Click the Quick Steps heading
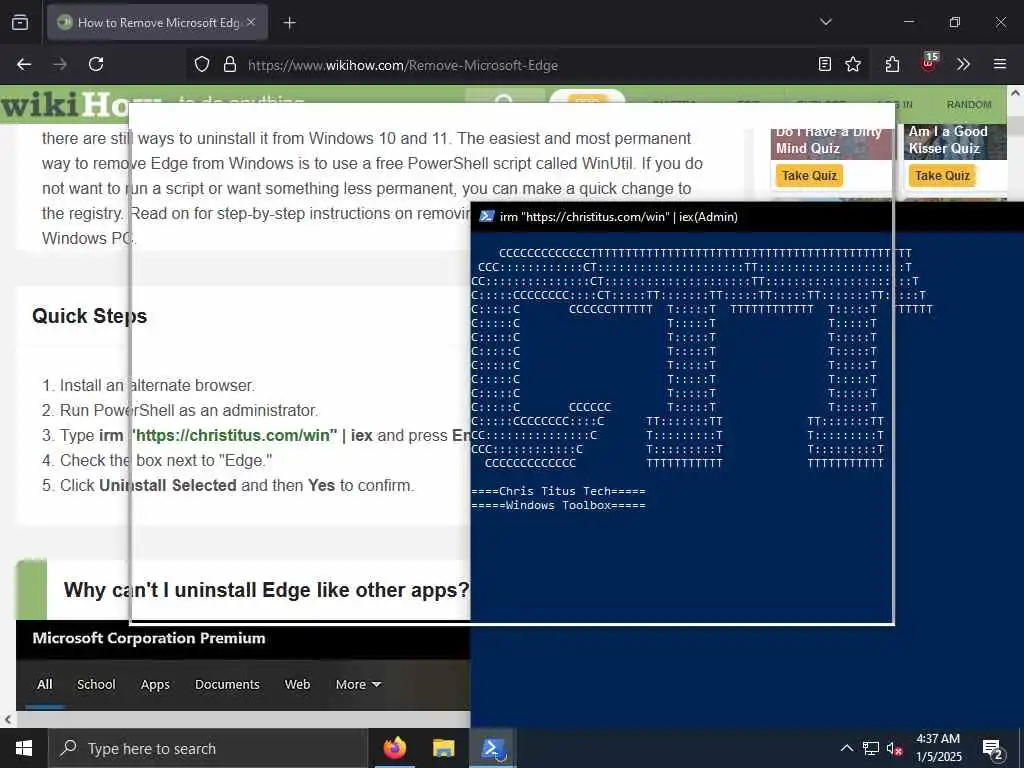This screenshot has width=1024, height=768. pyautogui.click(x=89, y=316)
